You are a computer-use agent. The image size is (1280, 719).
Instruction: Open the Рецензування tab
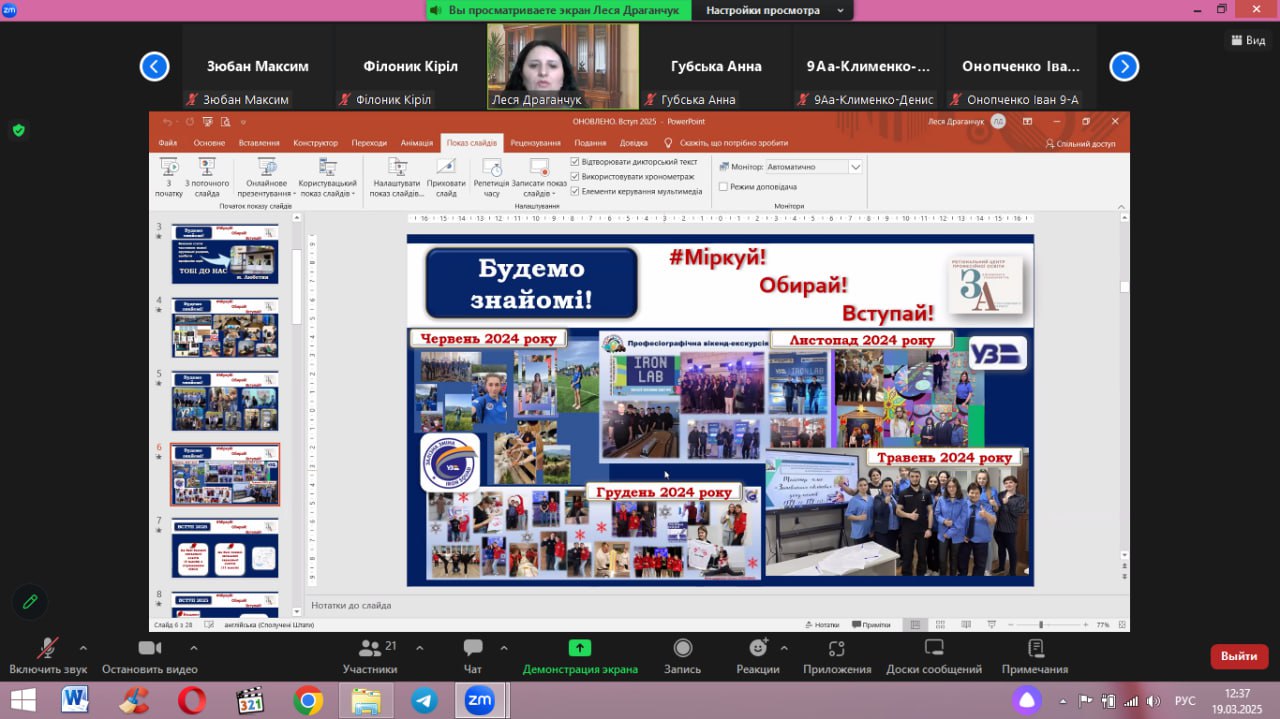(535, 143)
